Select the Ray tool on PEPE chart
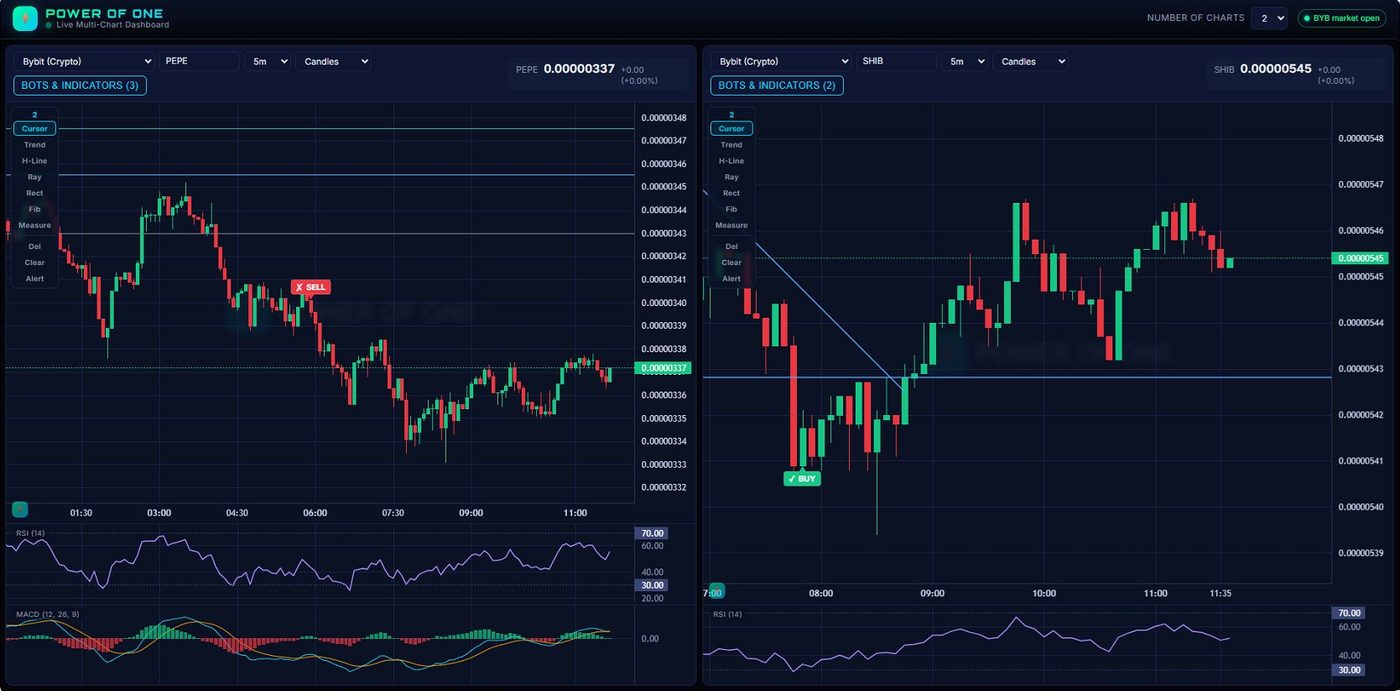1400x691 pixels. coord(34,177)
